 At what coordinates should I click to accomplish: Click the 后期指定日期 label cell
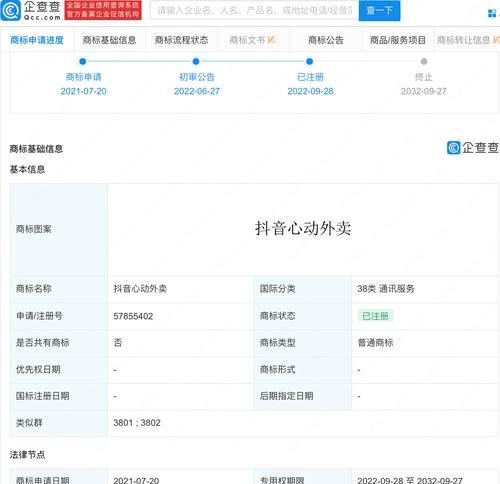pos(303,396)
